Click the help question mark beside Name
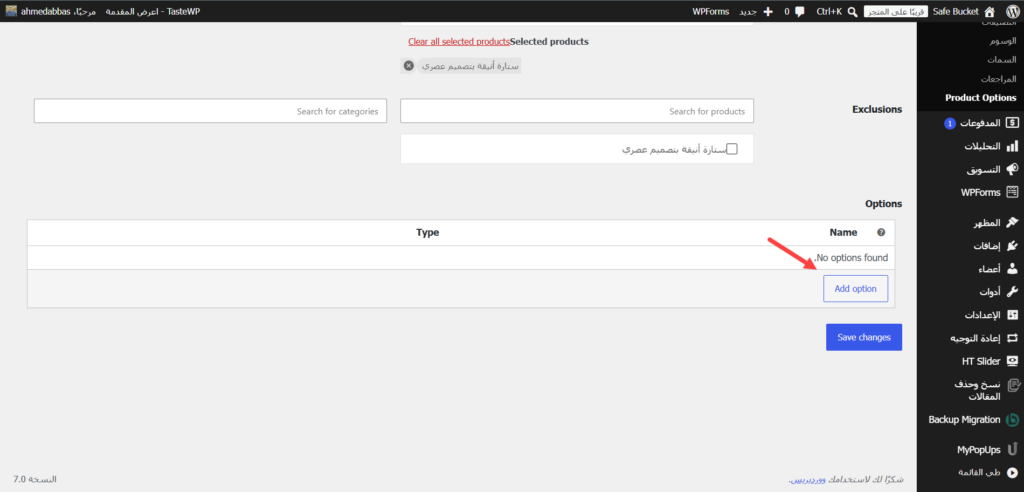1024x492 pixels. [x=881, y=233]
